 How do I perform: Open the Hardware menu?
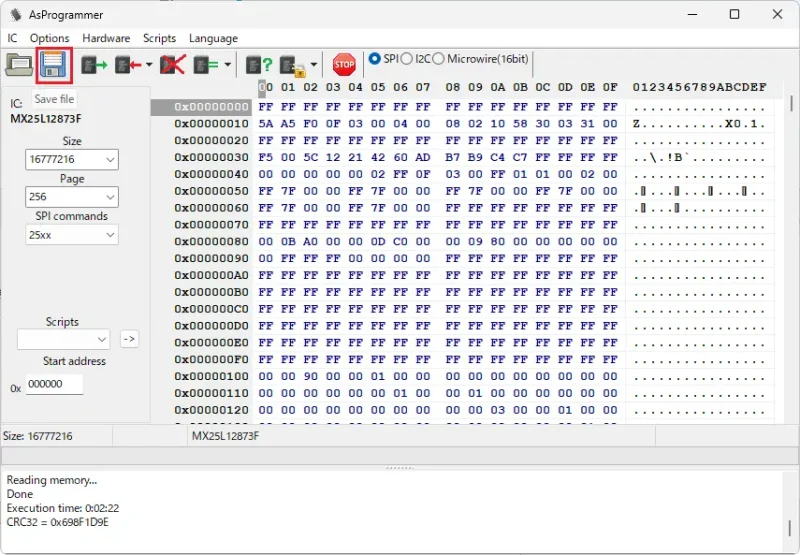click(x=106, y=38)
